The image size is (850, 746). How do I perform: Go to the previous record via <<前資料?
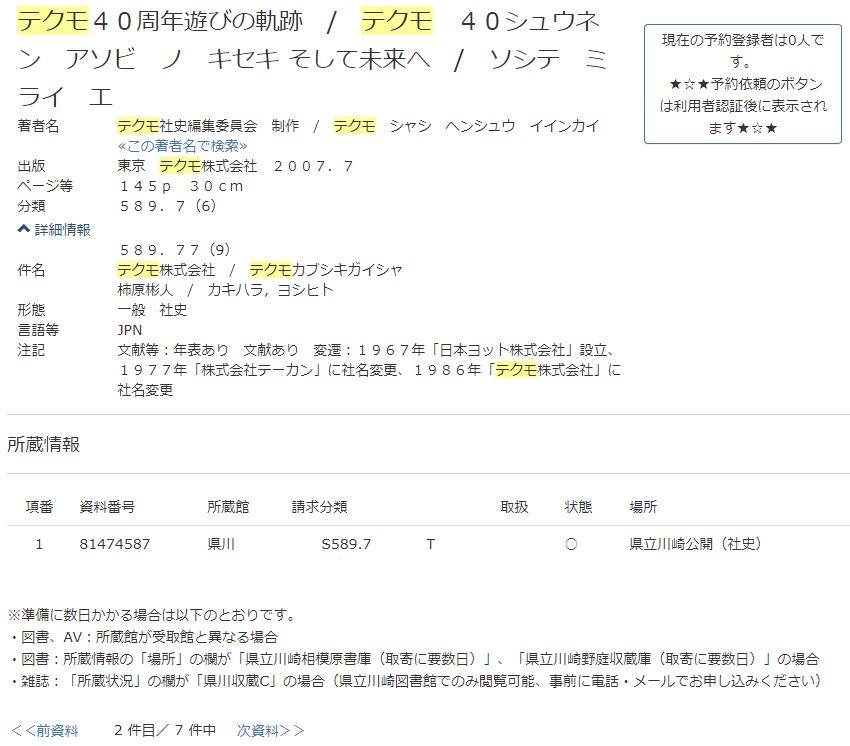pos(42,731)
